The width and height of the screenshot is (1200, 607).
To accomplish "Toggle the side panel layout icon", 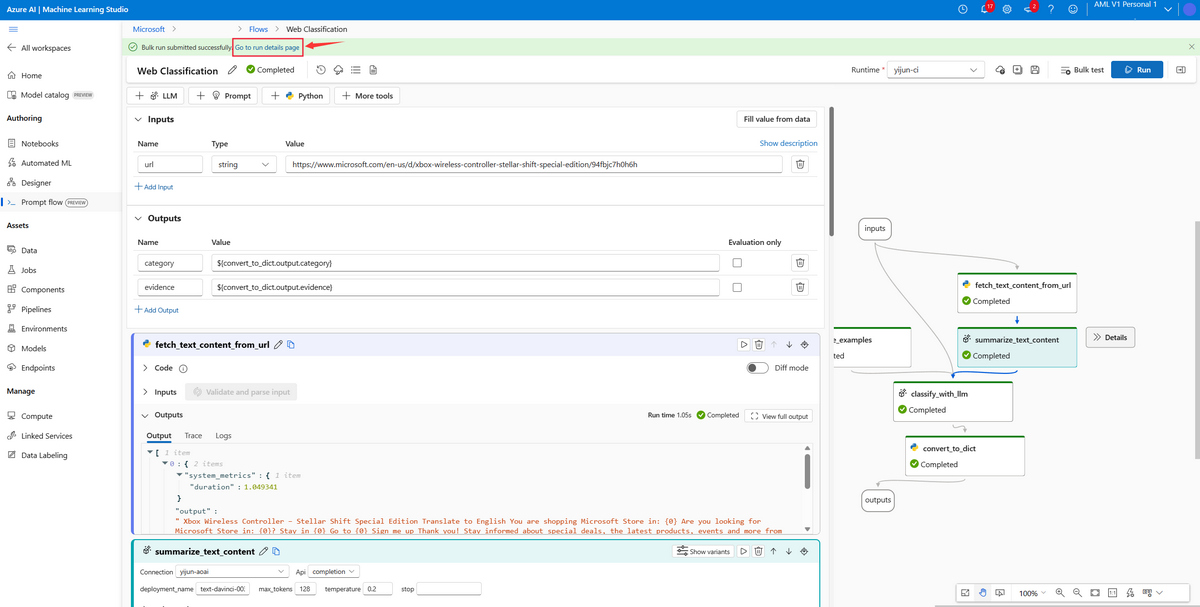I will (x=1181, y=70).
